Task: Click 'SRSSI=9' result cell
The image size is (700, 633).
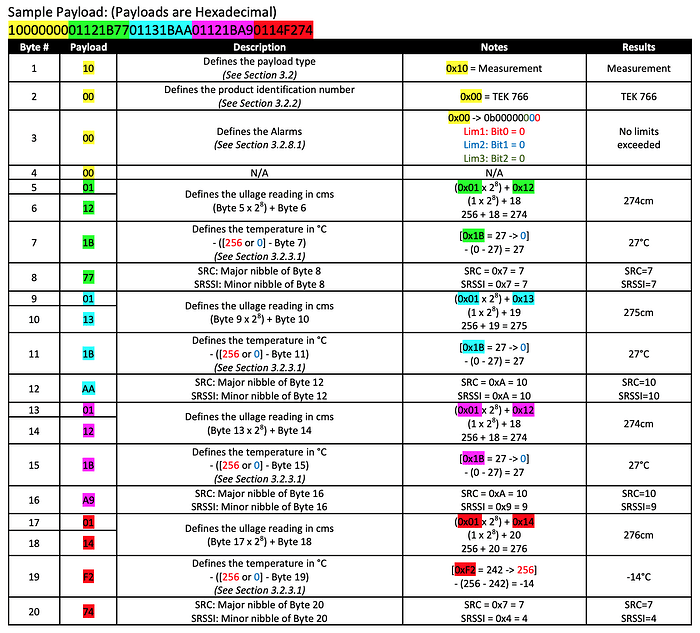Action: click(638, 507)
